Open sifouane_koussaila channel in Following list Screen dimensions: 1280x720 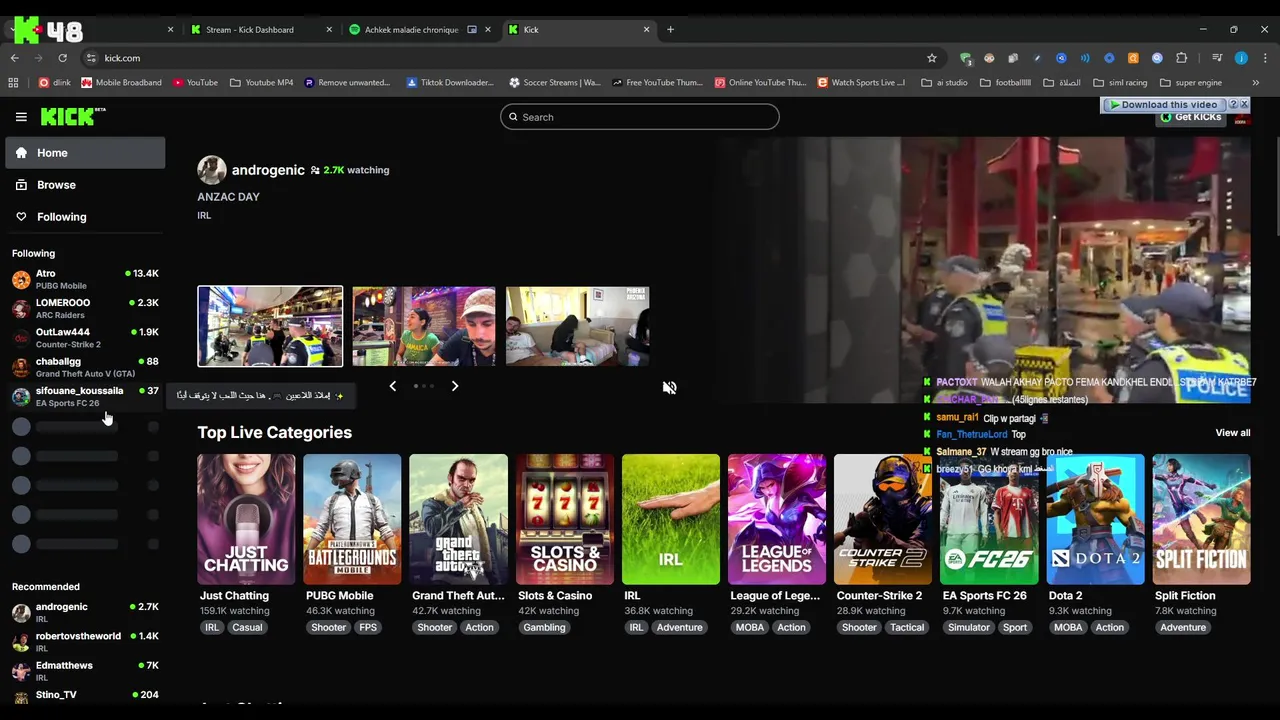(85, 396)
